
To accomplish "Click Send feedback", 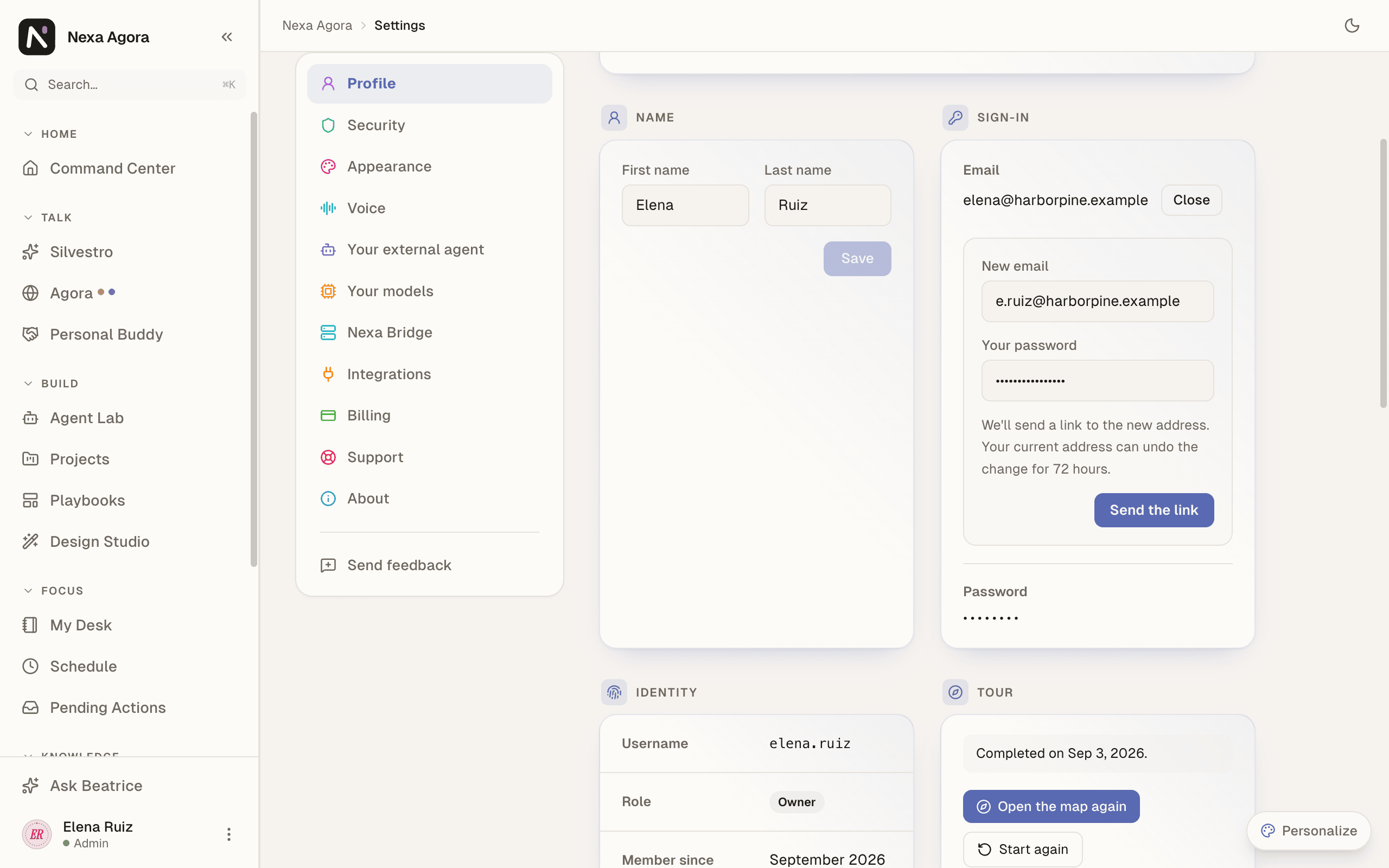I will pyautogui.click(x=429, y=565).
